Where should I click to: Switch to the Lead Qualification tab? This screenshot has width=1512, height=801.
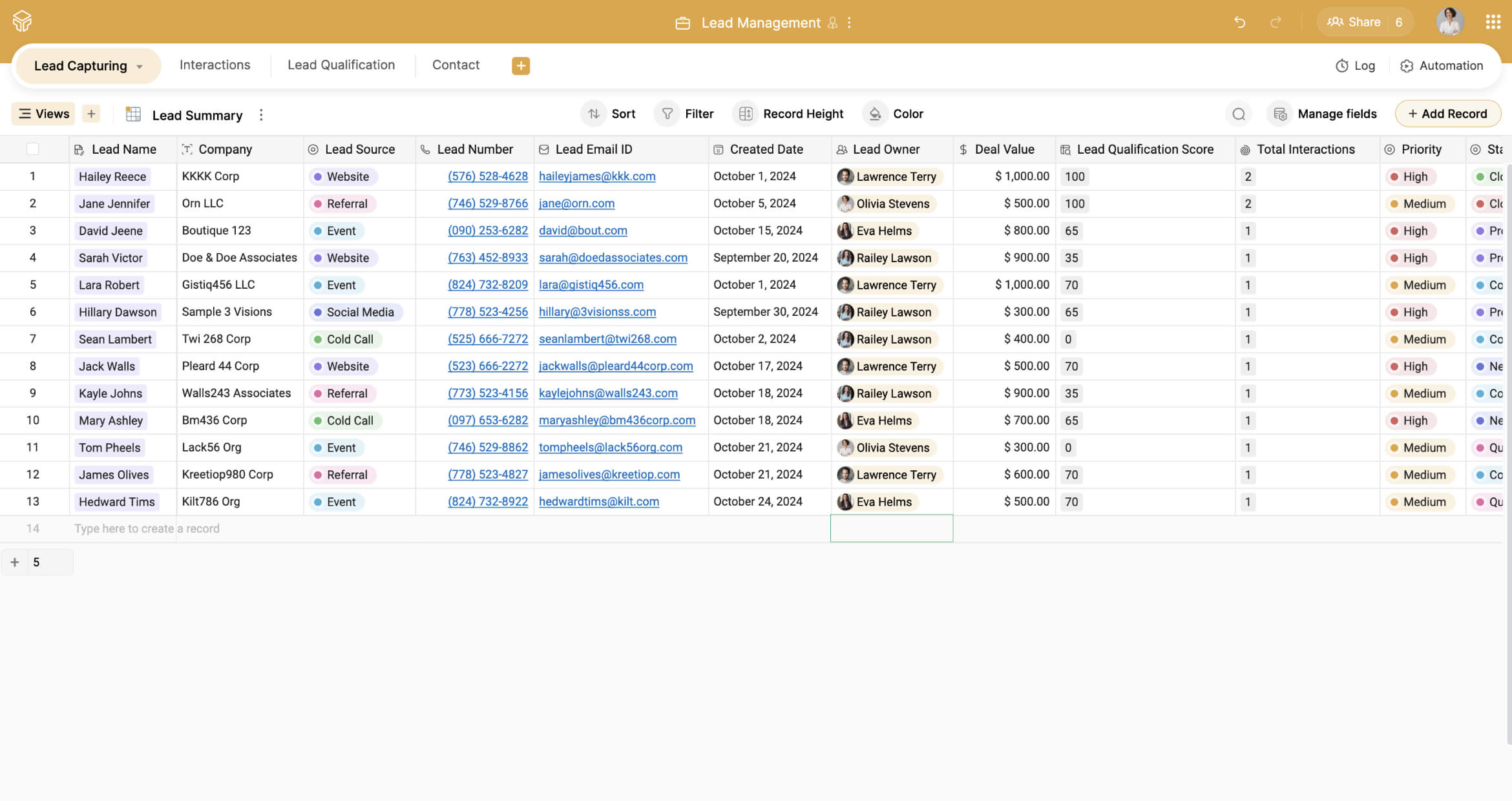pos(341,65)
